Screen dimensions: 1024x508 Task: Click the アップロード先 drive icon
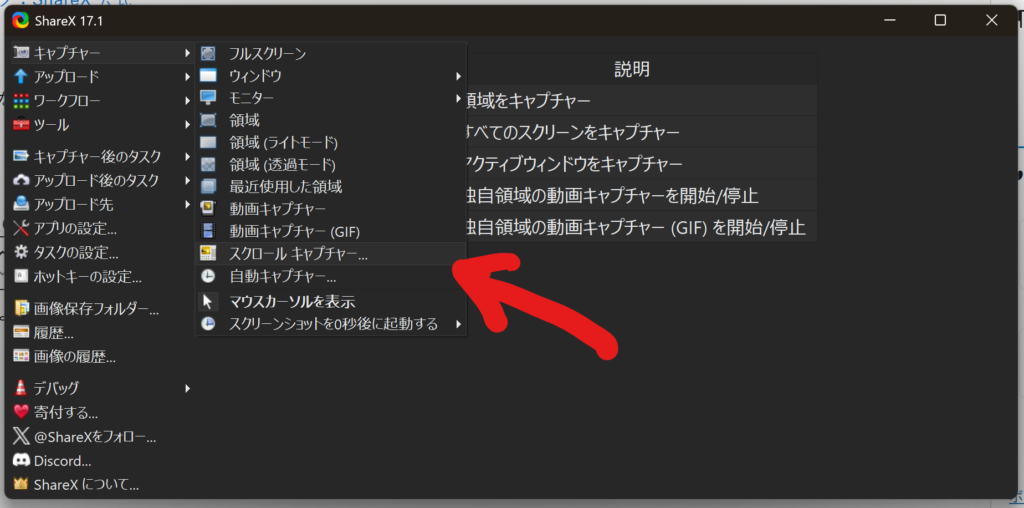pyautogui.click(x=21, y=204)
